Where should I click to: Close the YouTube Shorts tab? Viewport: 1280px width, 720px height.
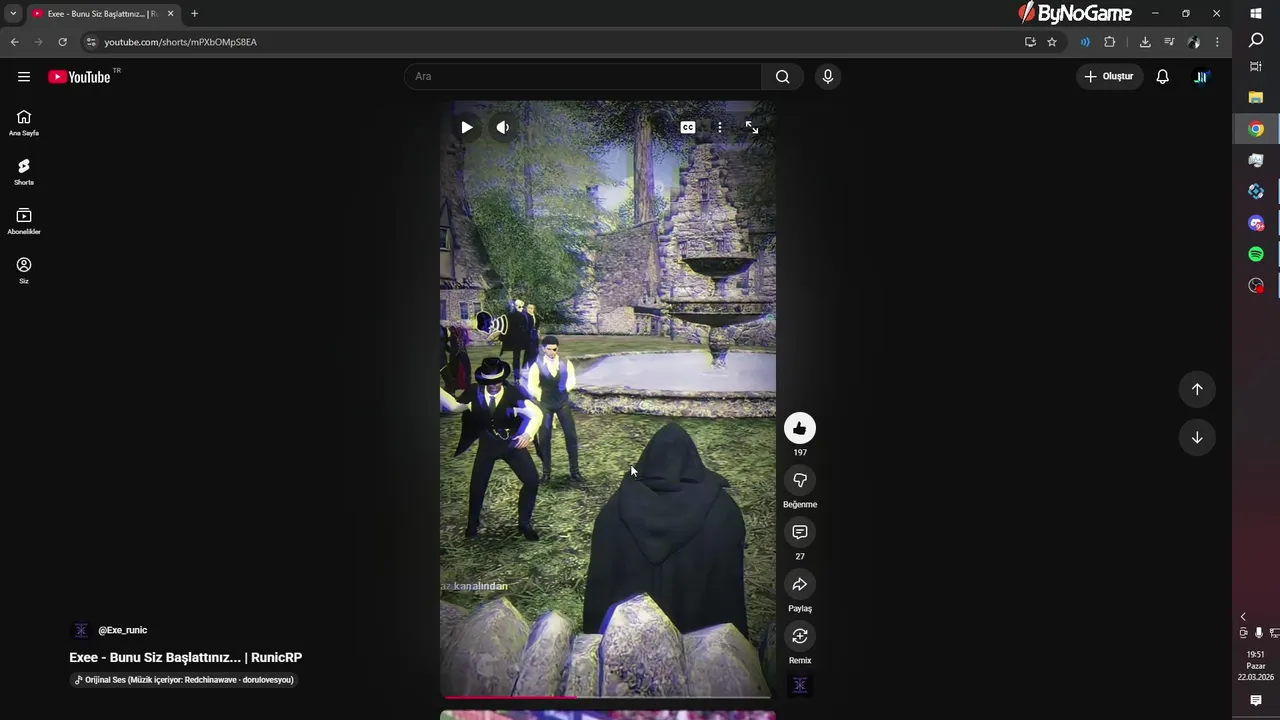170,14
